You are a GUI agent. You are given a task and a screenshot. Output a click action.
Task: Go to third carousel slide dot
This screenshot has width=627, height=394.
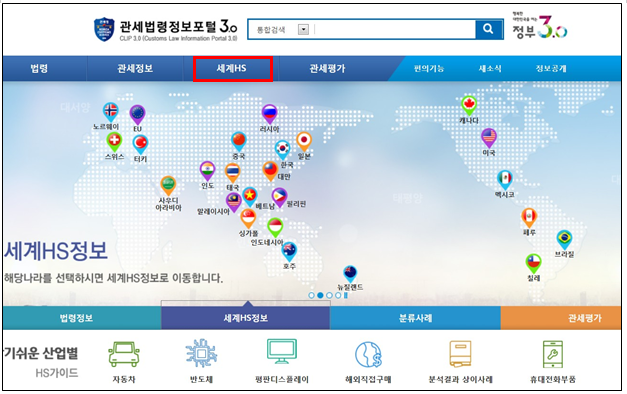[329, 295]
